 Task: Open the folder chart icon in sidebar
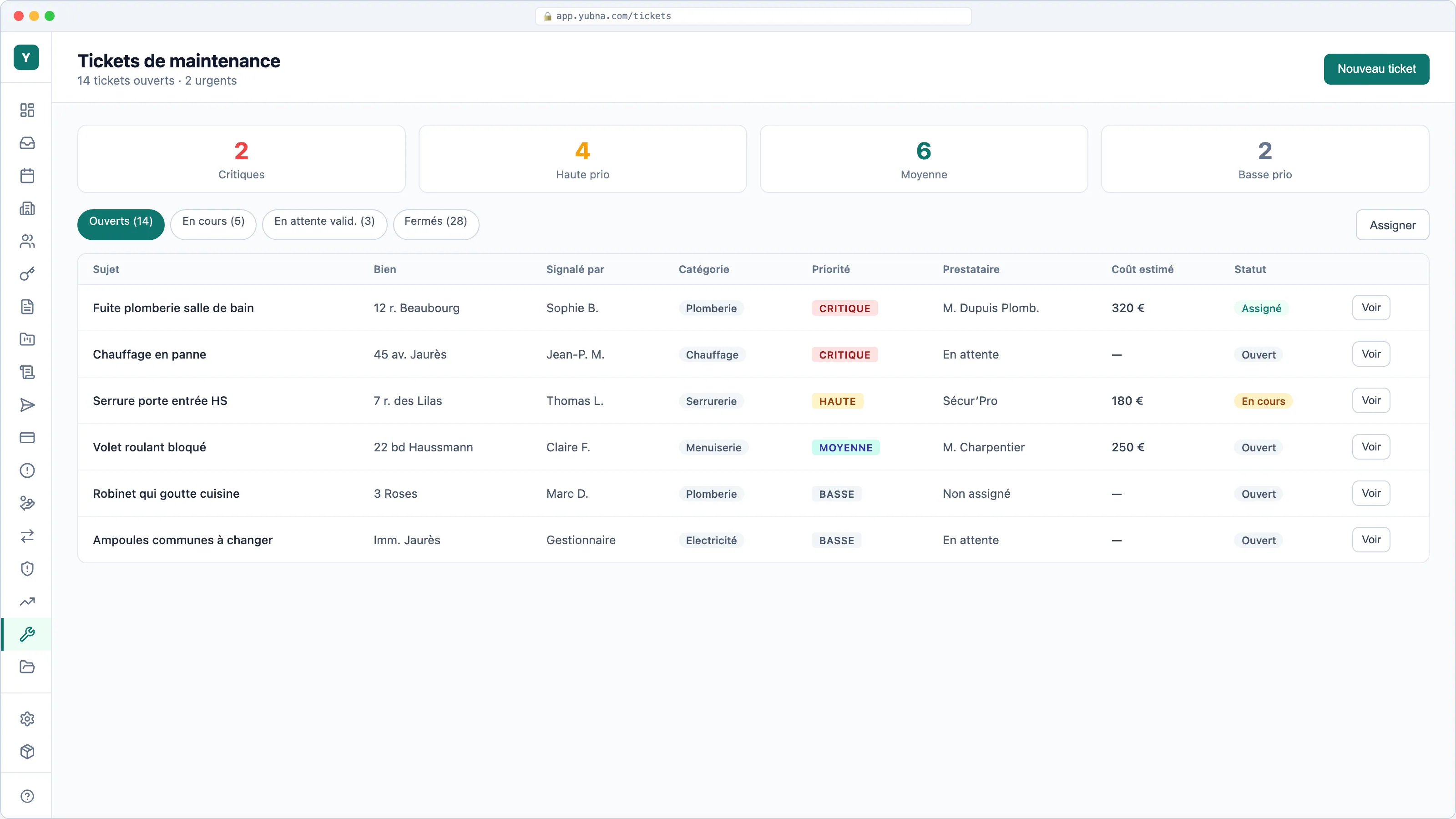[x=27, y=340]
